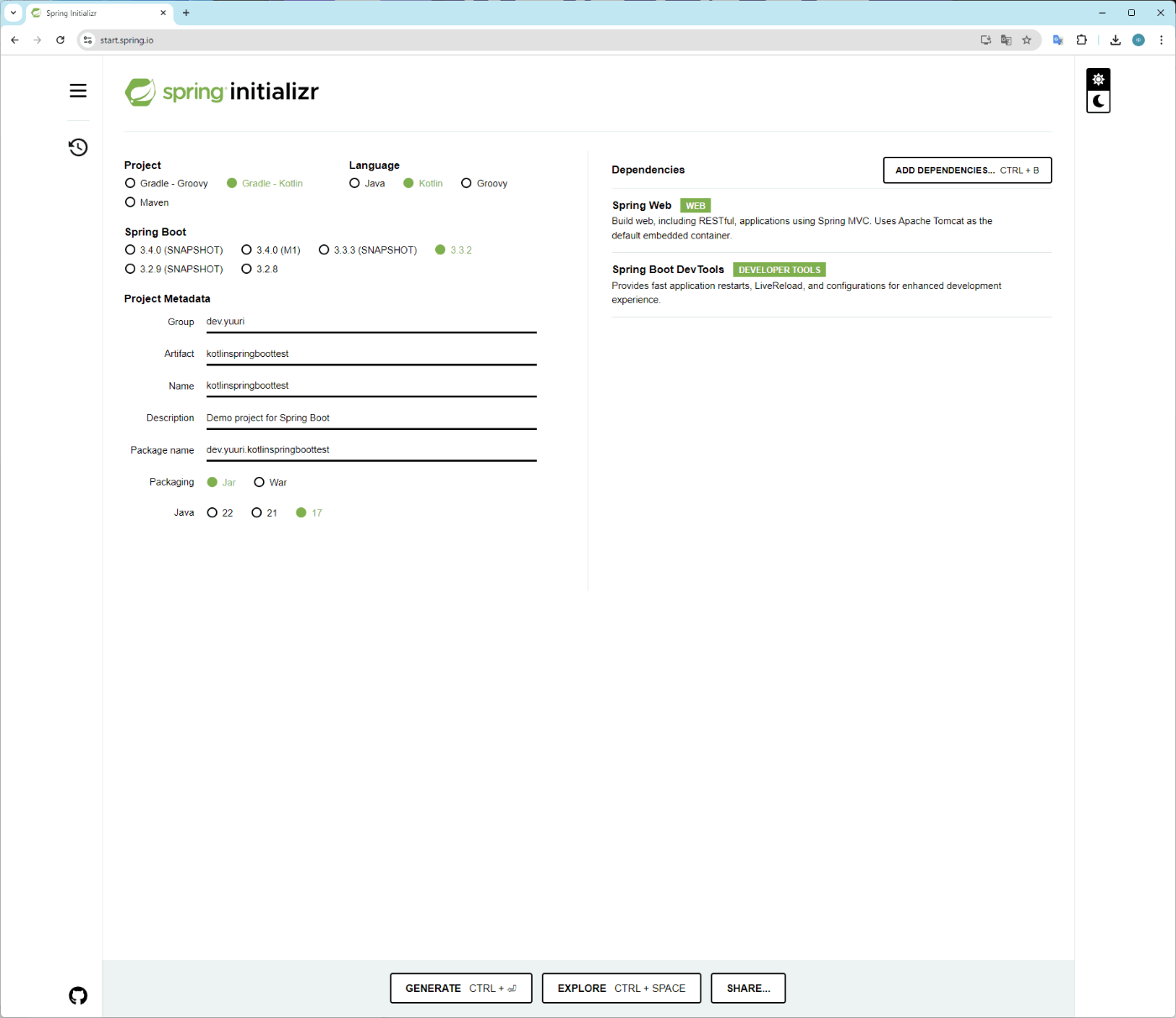Viewport: 1176px width, 1018px height.
Task: Choose Groovy as the language
Action: 484,183
